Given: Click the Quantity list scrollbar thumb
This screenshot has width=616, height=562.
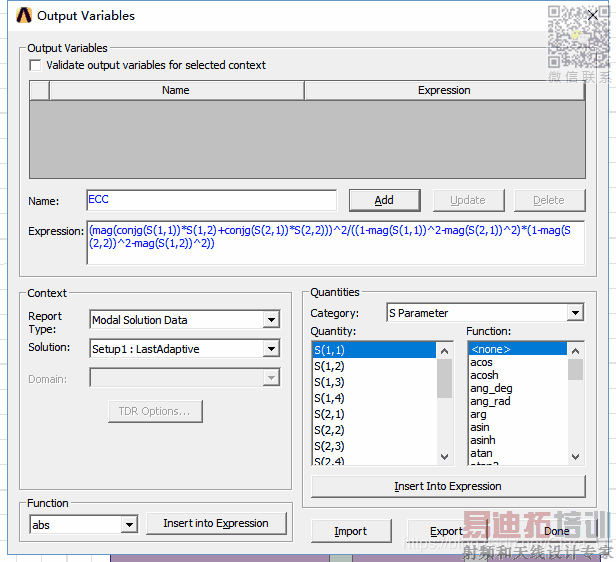Looking at the screenshot, I should 444,378.
